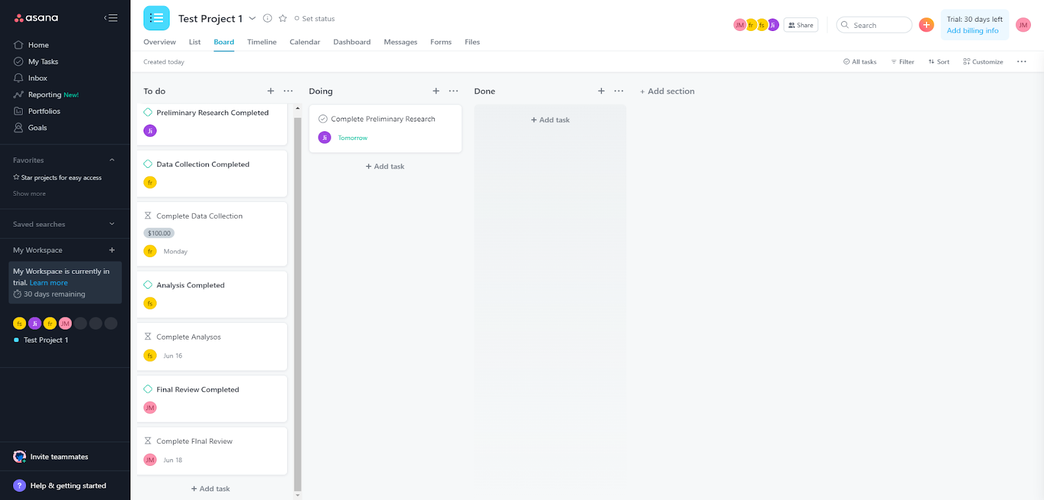1044x500 pixels.
Task: Mark Final Review Completed milestone complete
Action: click(x=148, y=389)
